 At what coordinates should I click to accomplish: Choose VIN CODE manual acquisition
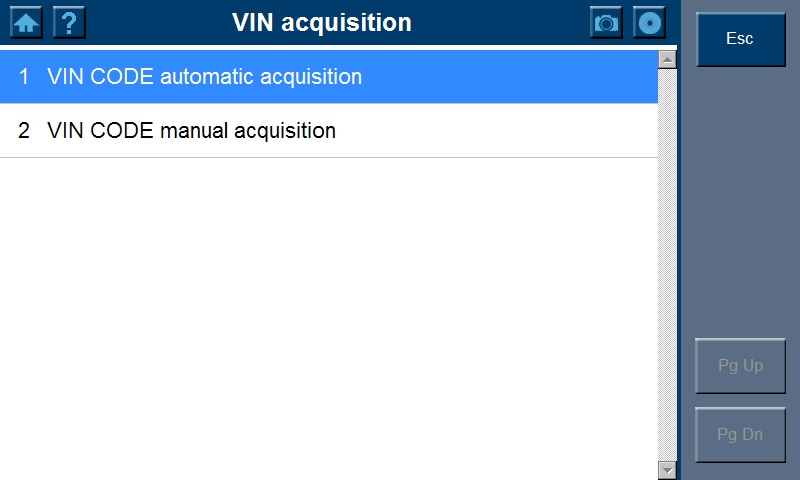point(191,131)
